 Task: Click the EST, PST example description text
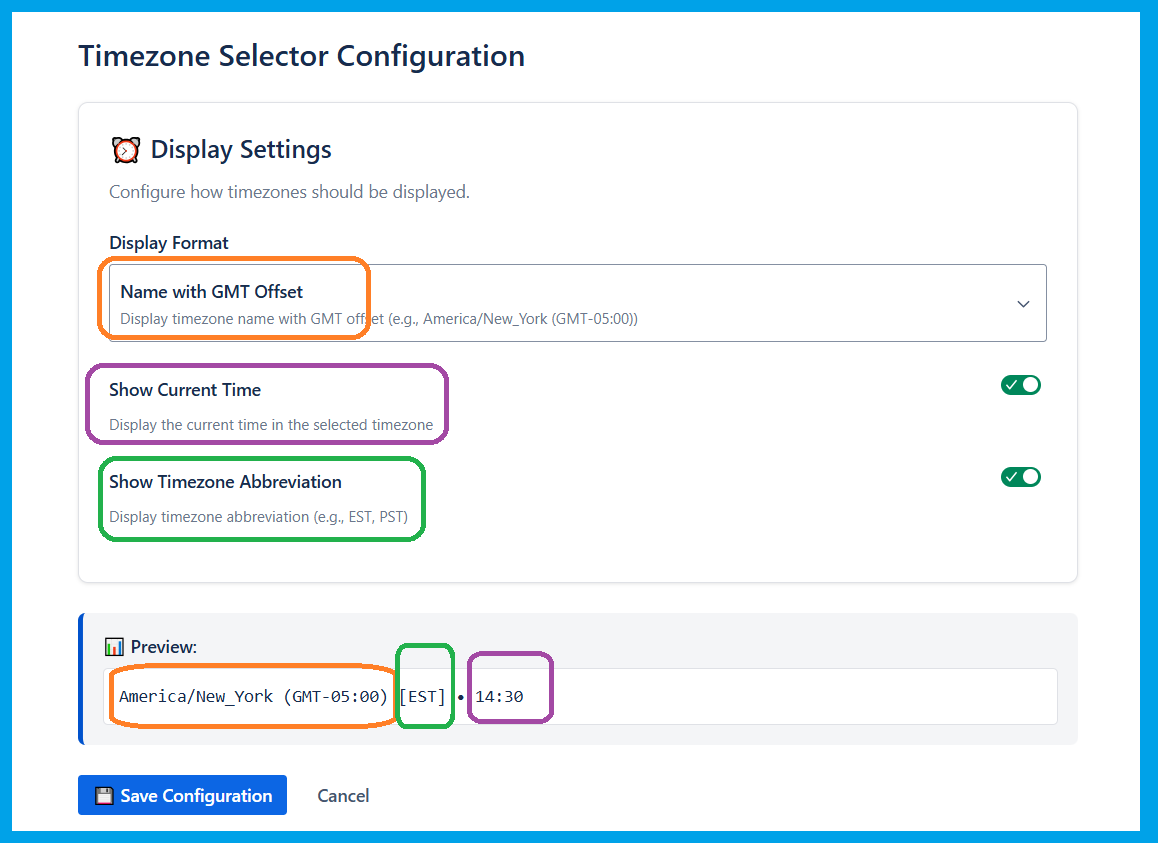(258, 517)
